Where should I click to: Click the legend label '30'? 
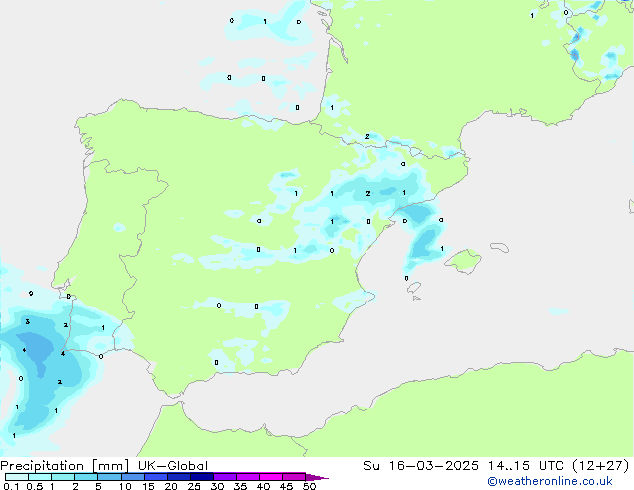[217, 486]
